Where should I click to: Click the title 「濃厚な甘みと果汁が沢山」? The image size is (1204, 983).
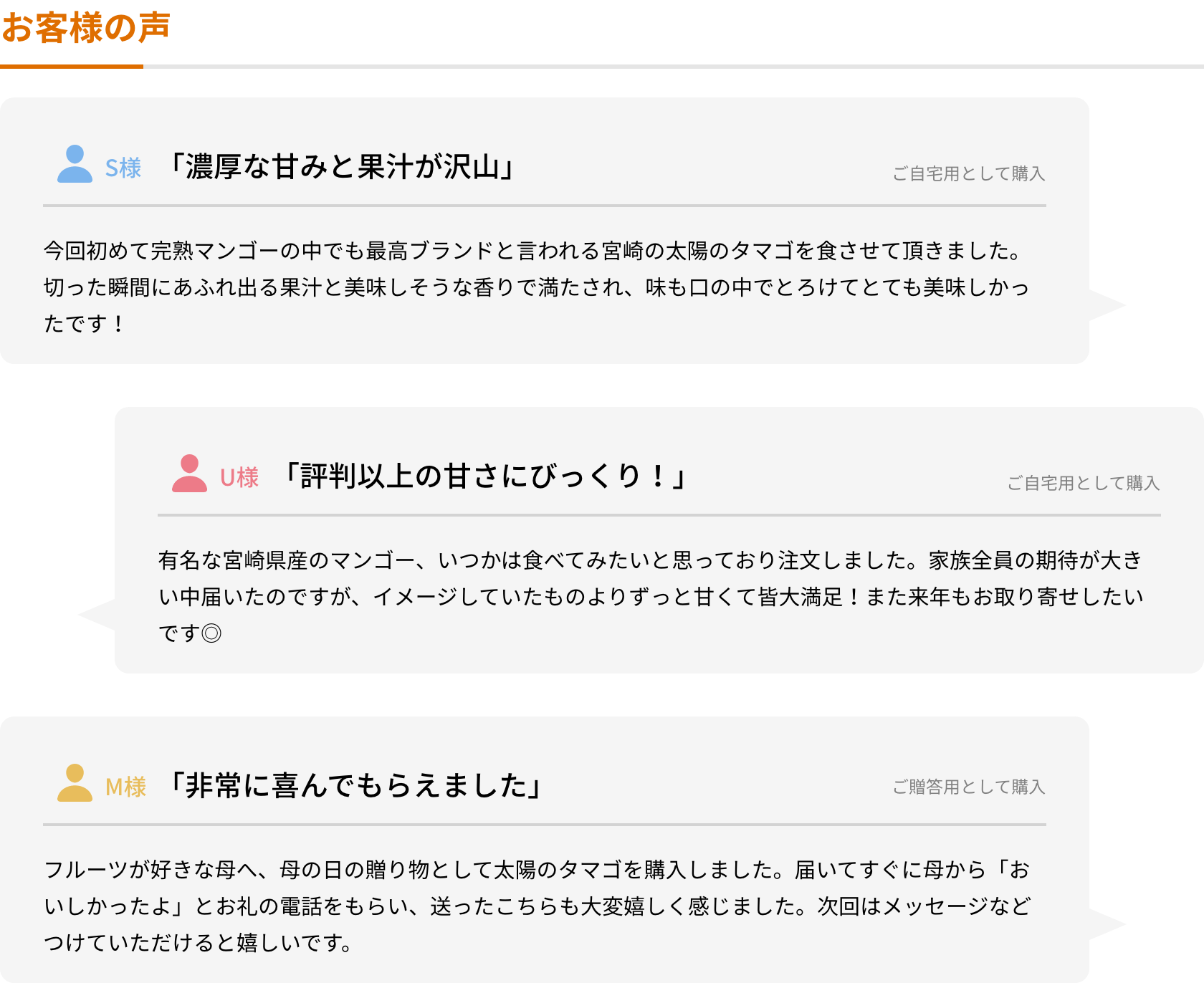tap(341, 167)
